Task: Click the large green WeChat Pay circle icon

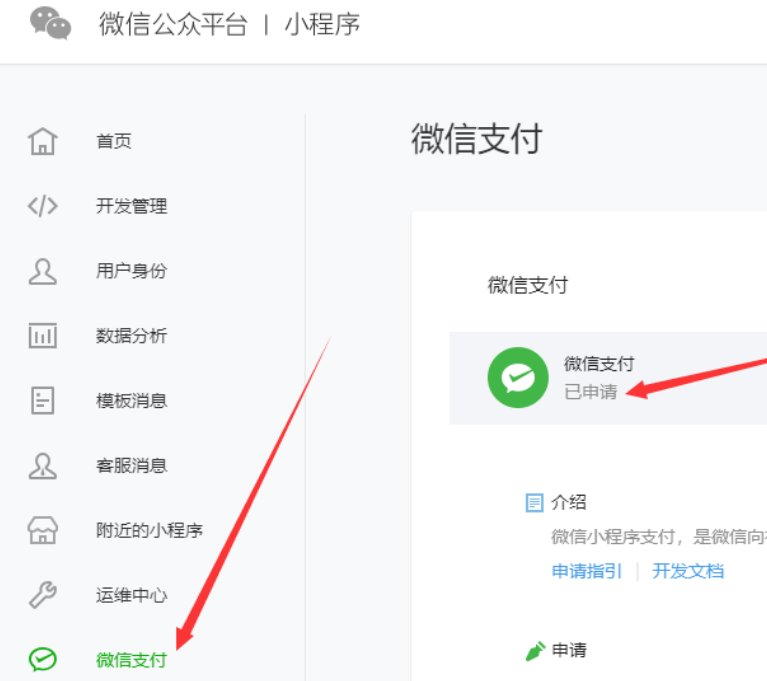Action: click(518, 377)
